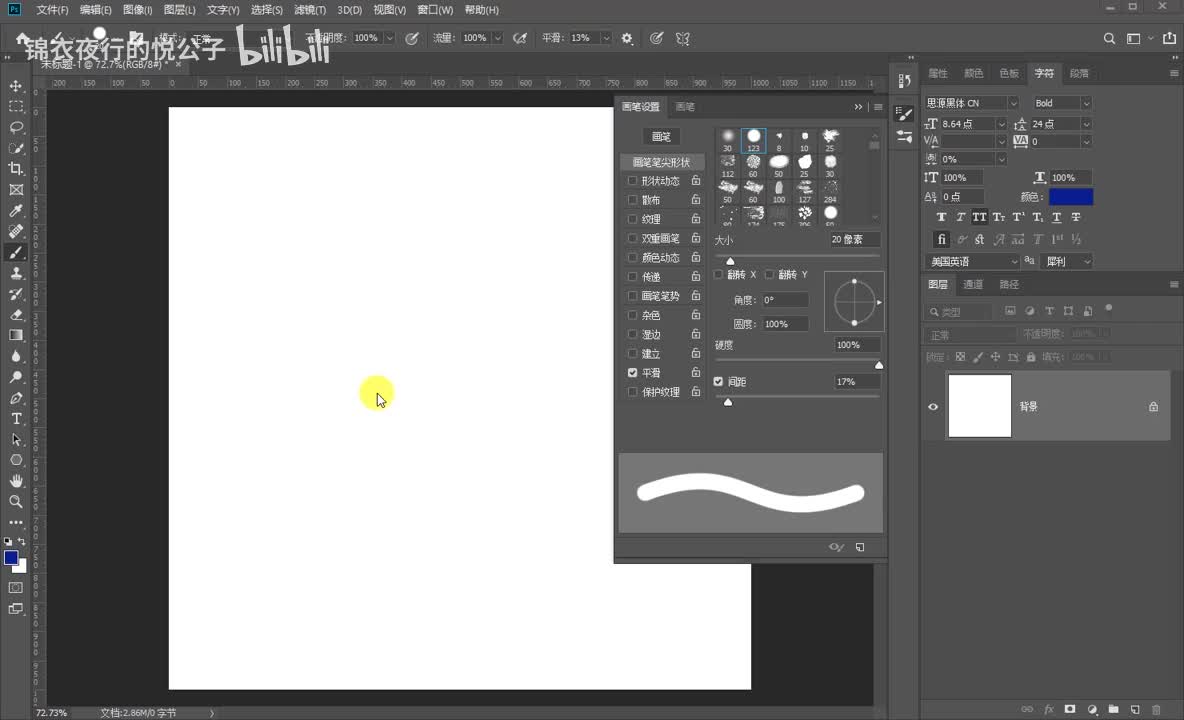The width and height of the screenshot is (1184, 720).
Task: Enable Color Dynamics (颜色动态) checkbox
Action: pos(633,257)
